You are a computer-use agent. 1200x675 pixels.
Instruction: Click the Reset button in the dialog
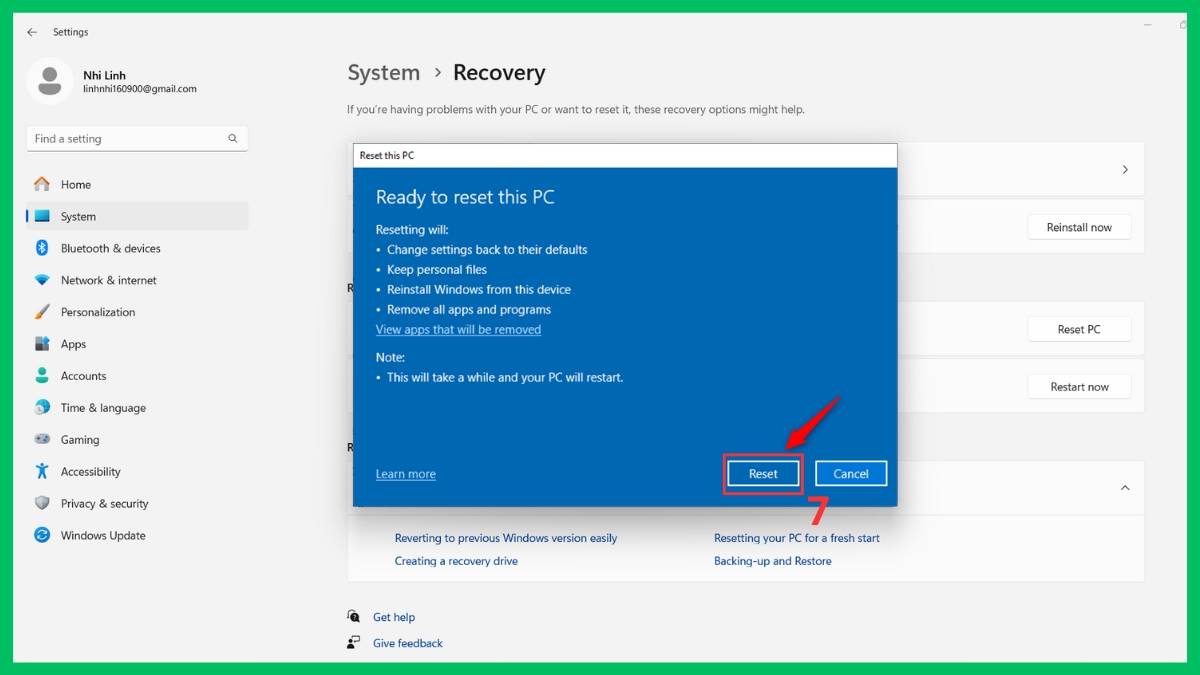point(762,473)
